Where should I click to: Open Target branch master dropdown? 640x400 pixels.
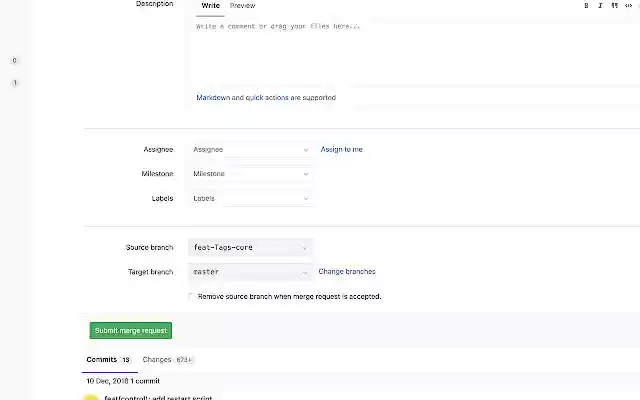pyautogui.click(x=251, y=272)
